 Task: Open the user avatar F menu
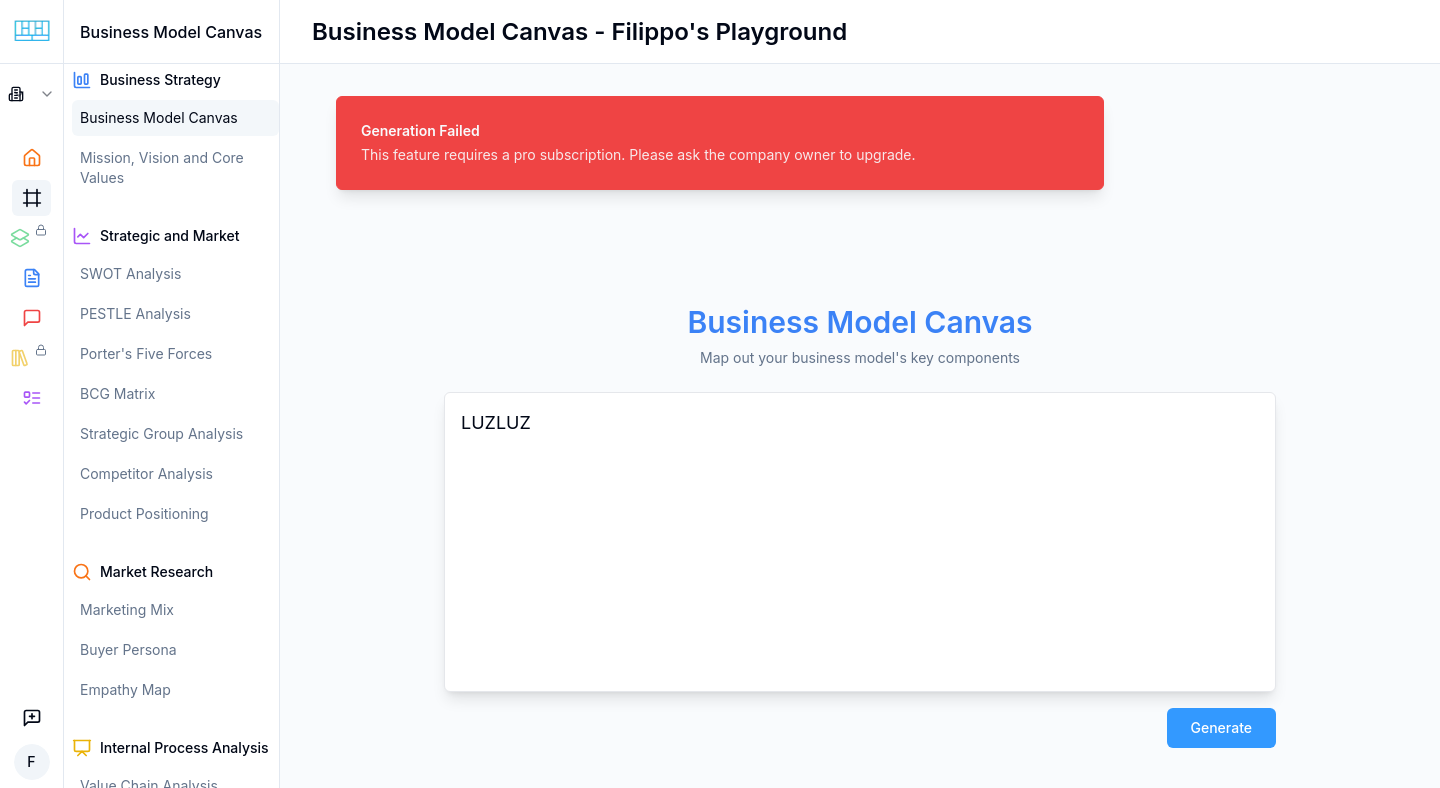click(32, 762)
